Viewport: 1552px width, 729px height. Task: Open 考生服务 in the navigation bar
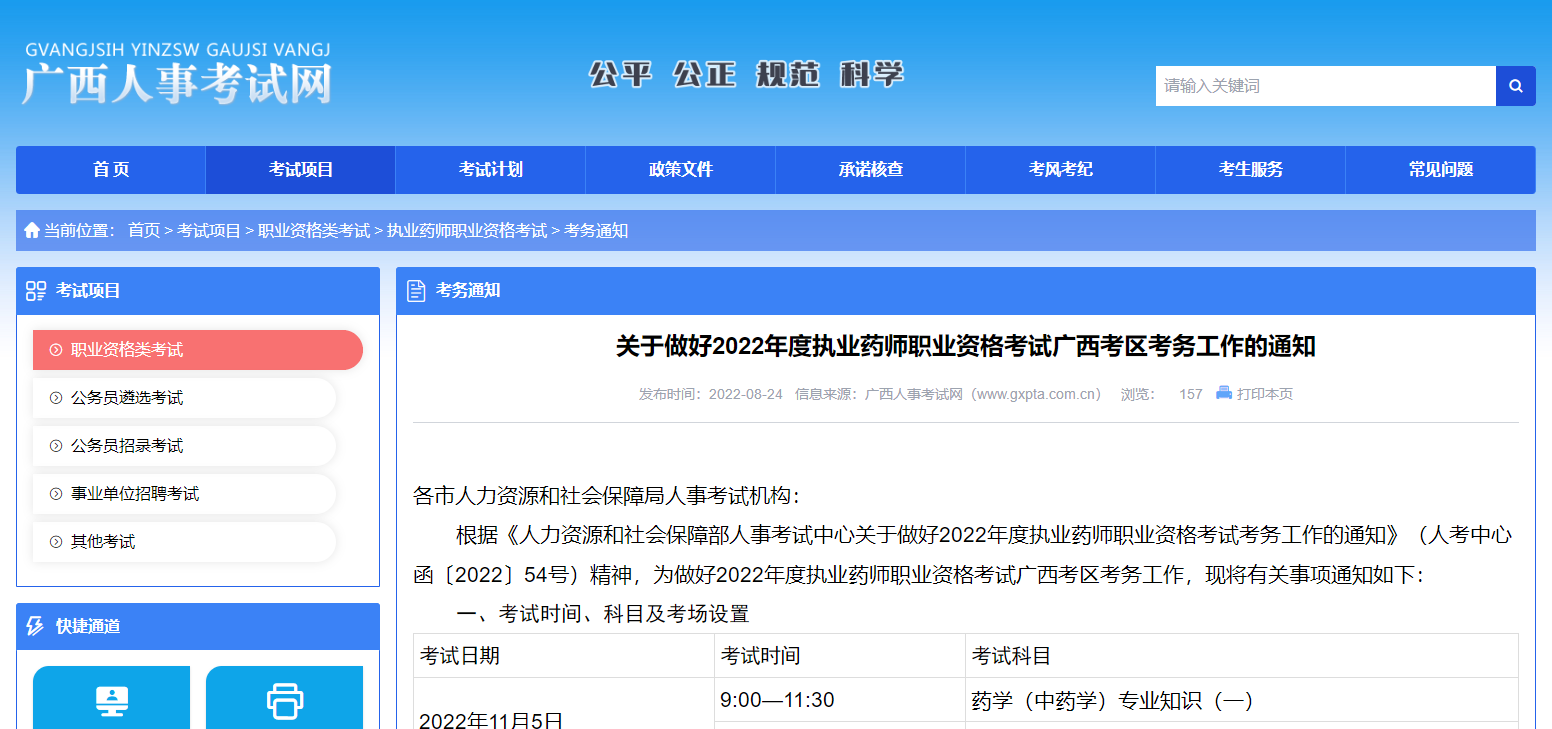[x=1250, y=170]
